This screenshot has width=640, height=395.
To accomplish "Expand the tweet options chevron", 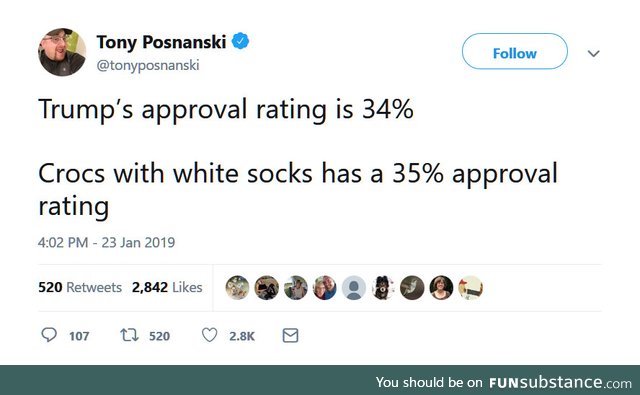I will [593, 53].
